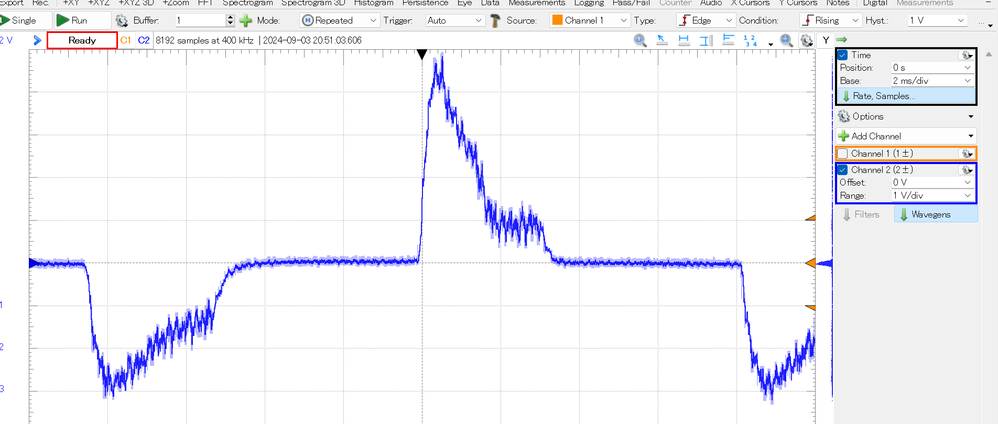998x424 pixels.
Task: Open the Hyst. 1 V dropdown
Action: click(940, 20)
